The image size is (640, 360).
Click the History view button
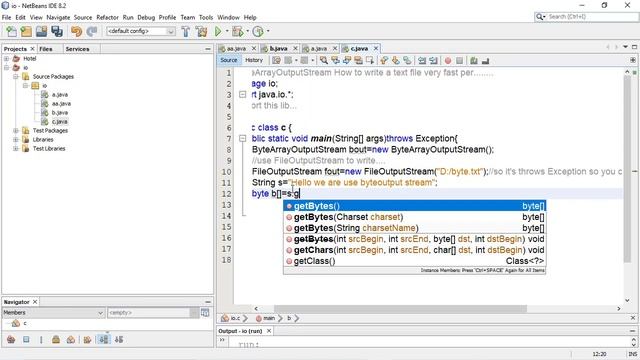[x=254, y=60]
